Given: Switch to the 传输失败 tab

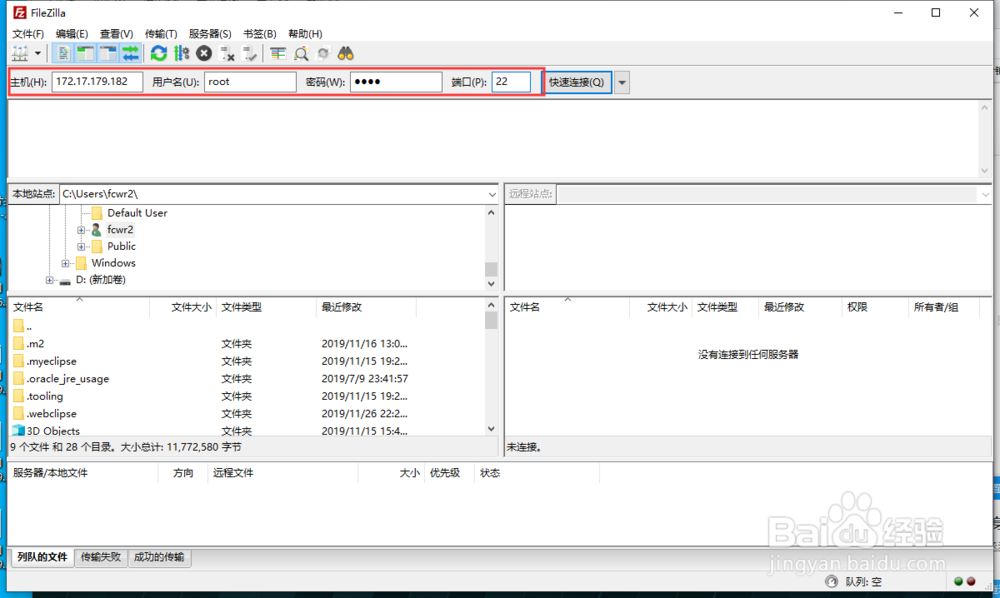Looking at the screenshot, I should (x=101, y=557).
